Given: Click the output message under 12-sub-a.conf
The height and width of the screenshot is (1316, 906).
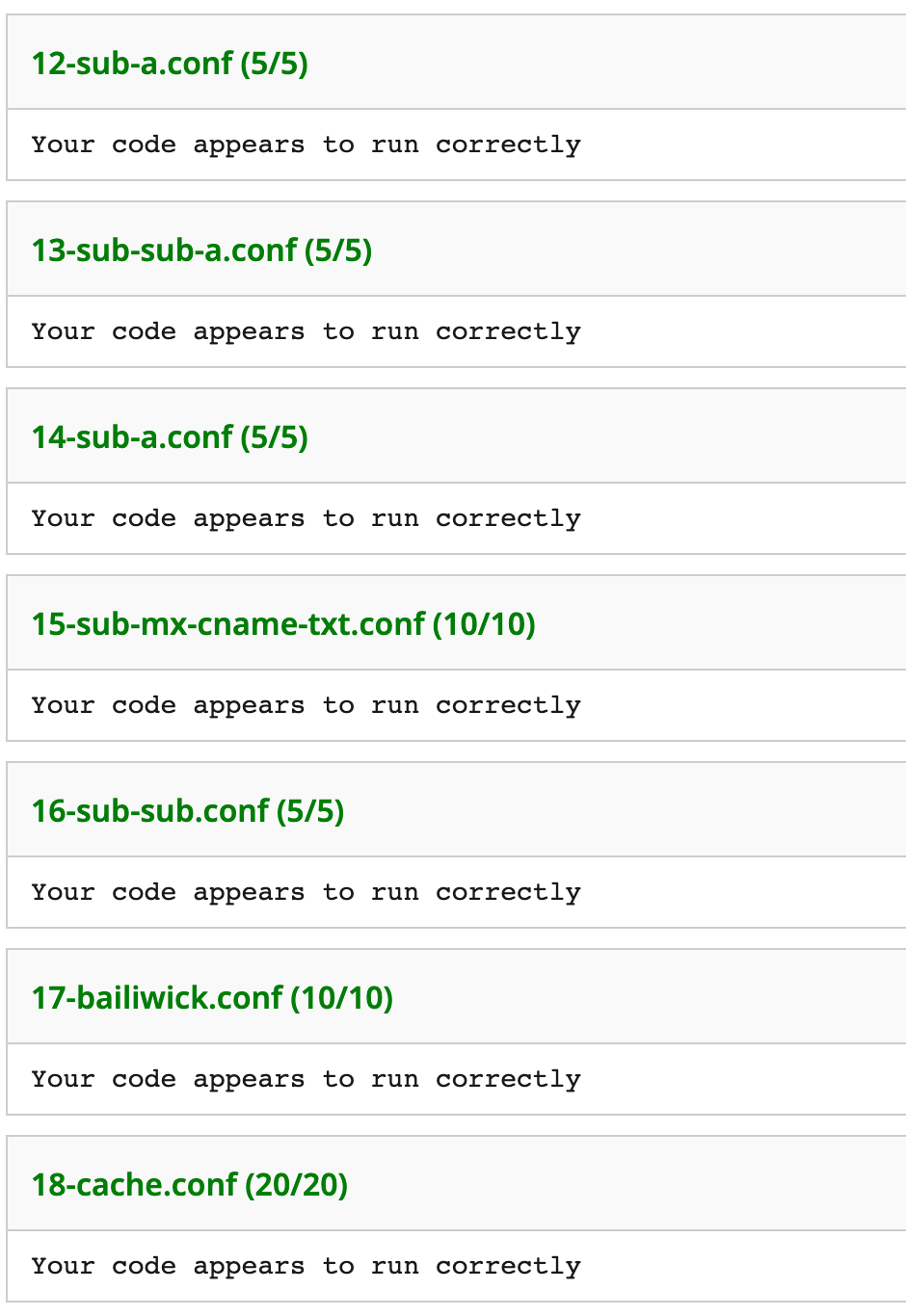Looking at the screenshot, I should pyautogui.click(x=306, y=145).
